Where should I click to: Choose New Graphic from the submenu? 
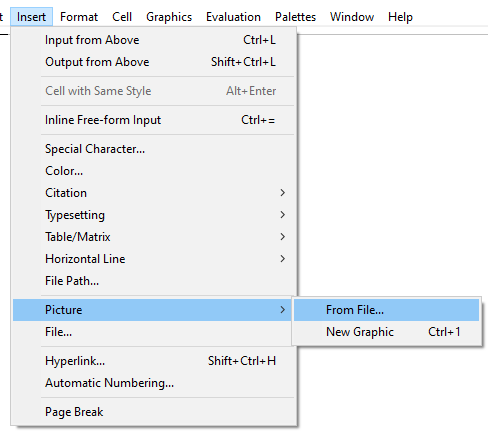[386, 332]
